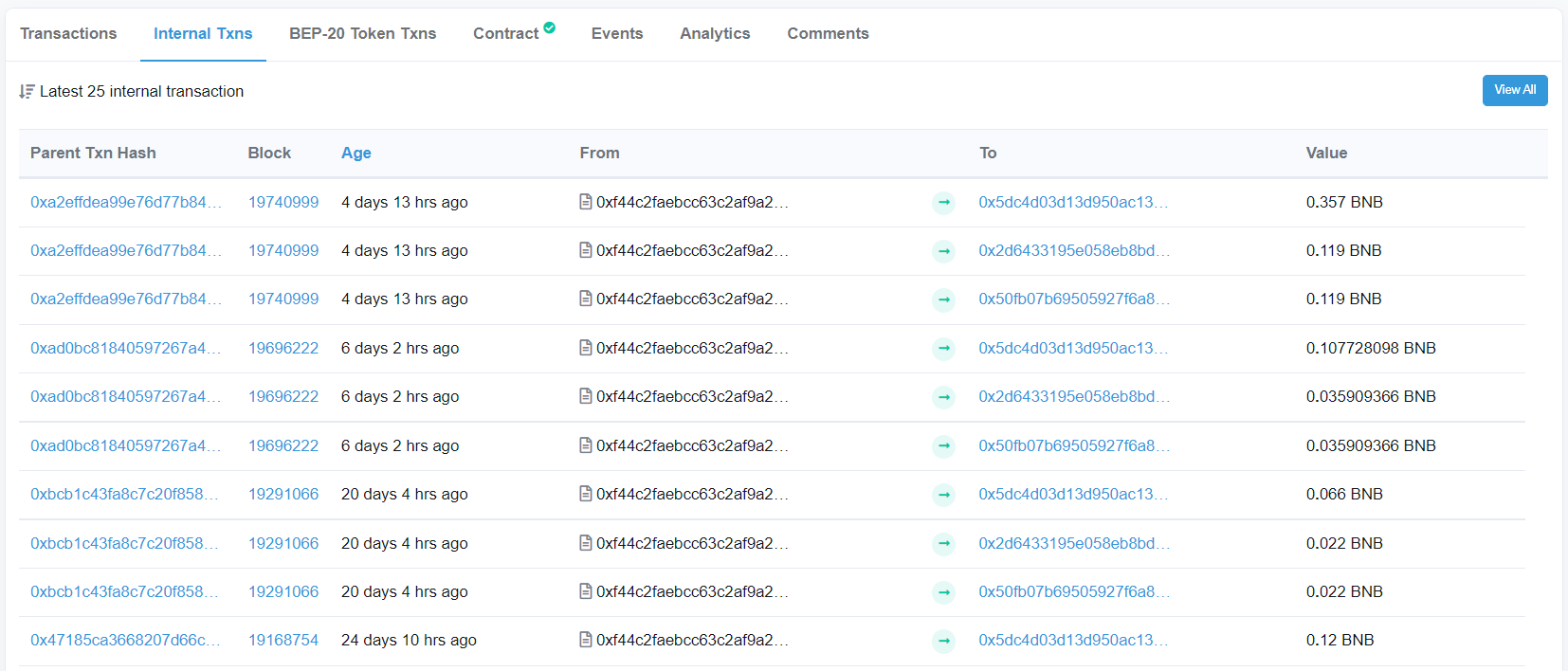Screen dimensions: 1568x671
Task: Open To address 0x5dc4d03d13d950ac13 in 0.357 BNB row
Action: tap(1073, 202)
